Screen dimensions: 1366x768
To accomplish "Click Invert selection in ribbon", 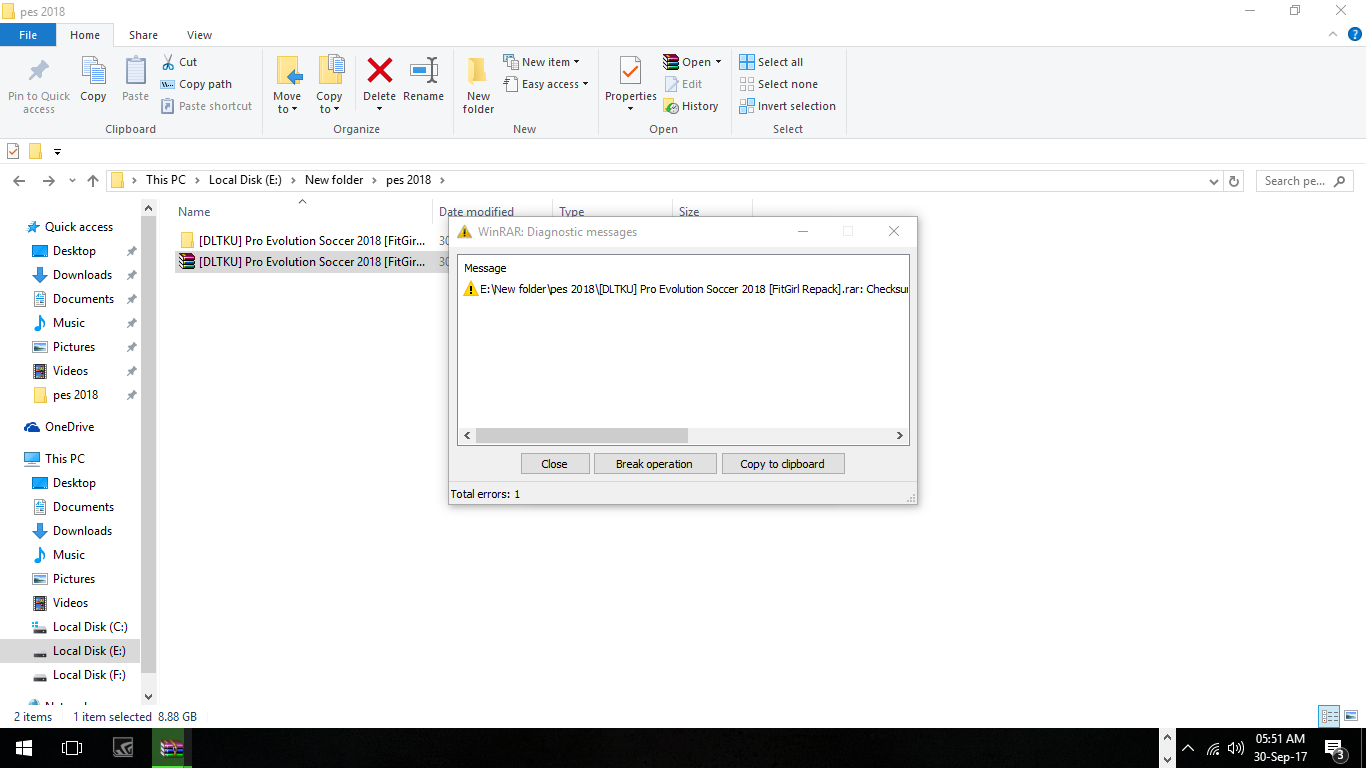I will pyautogui.click(x=787, y=106).
